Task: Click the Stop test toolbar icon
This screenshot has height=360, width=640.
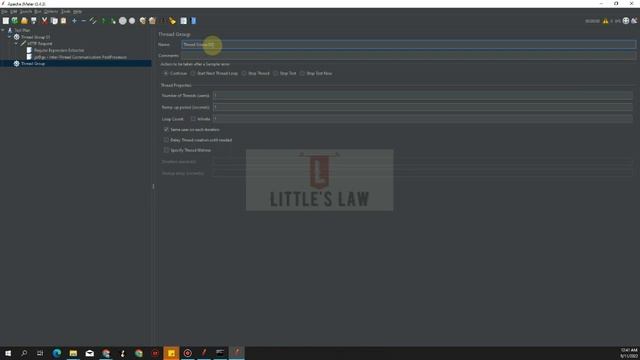Action: [122, 20]
